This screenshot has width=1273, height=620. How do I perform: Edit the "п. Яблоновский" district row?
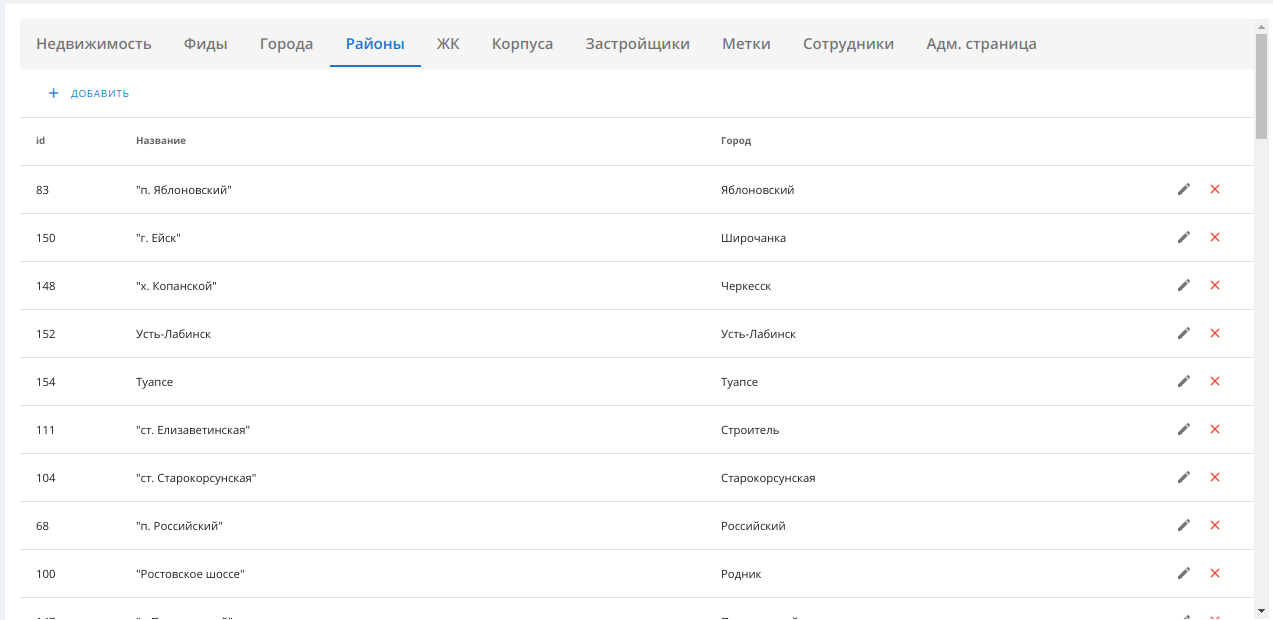coord(1184,189)
